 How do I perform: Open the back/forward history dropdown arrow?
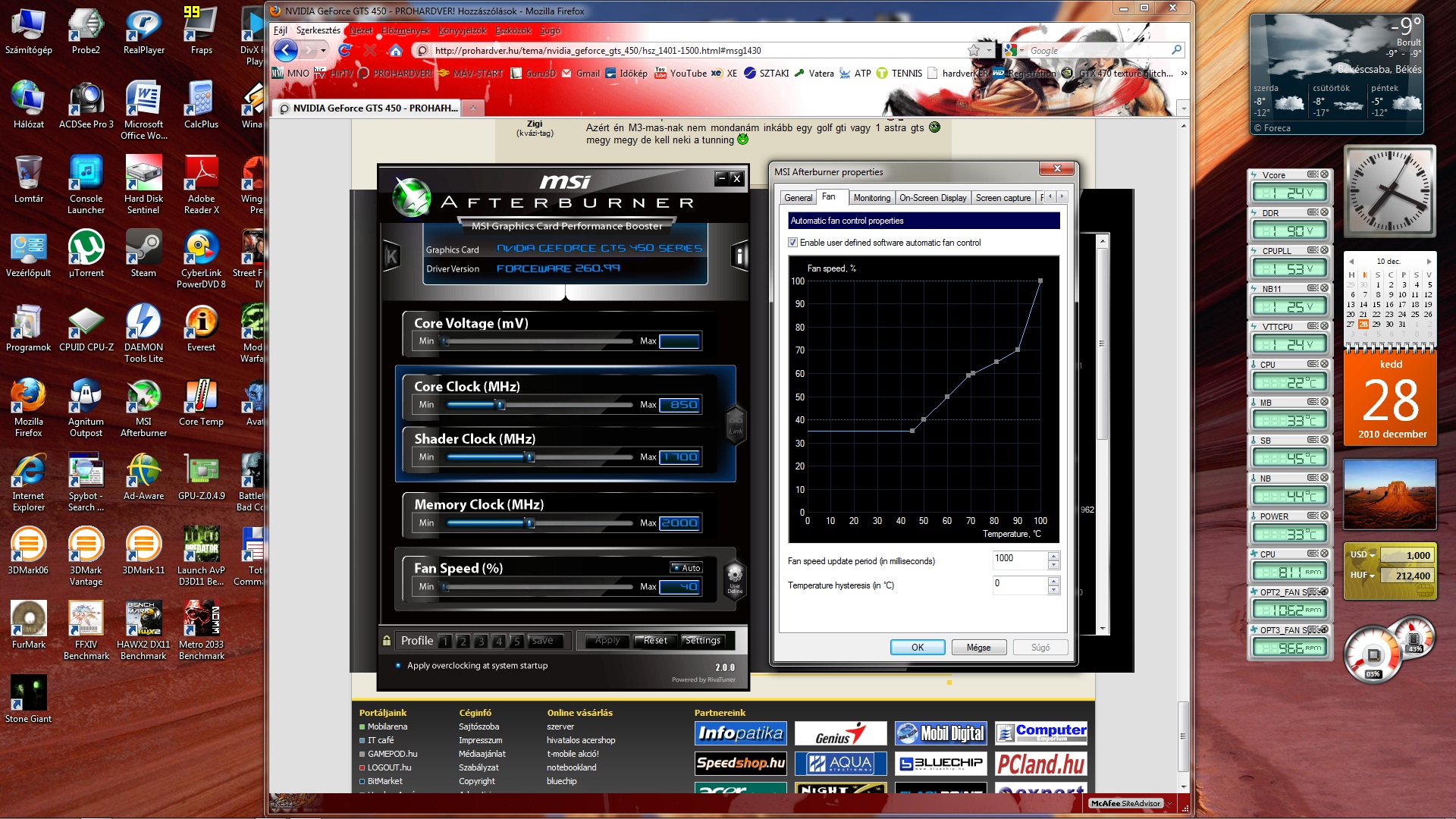point(323,51)
